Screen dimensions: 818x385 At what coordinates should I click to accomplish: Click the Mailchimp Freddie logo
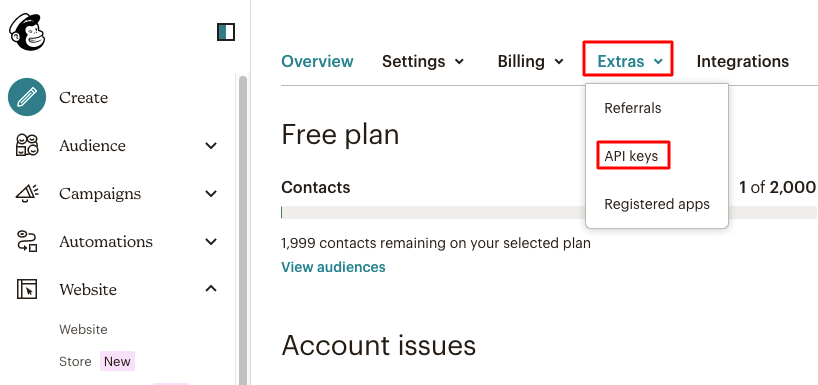tap(27, 32)
